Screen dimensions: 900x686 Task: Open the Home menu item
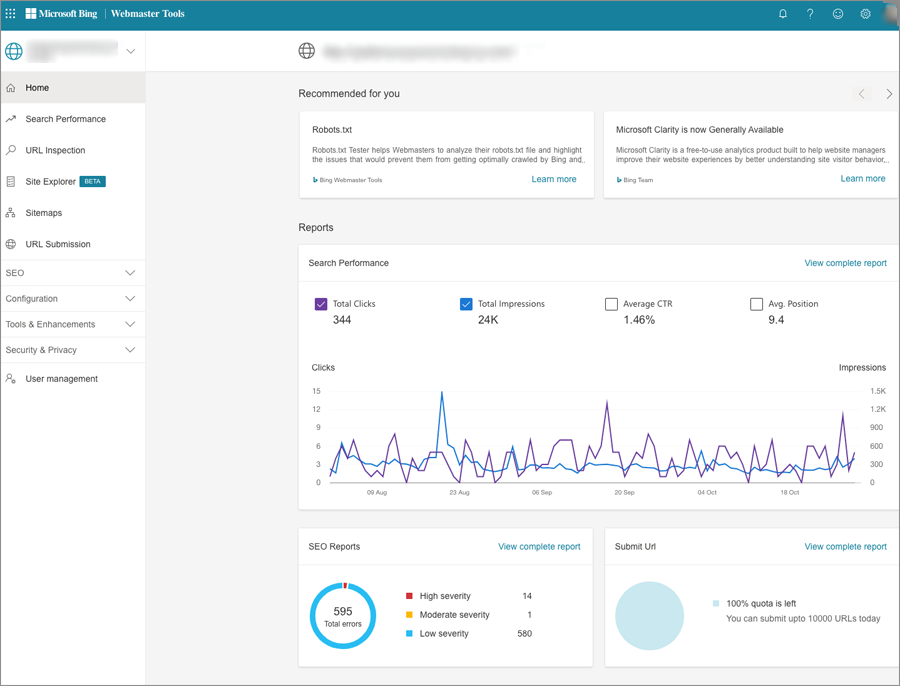point(72,88)
